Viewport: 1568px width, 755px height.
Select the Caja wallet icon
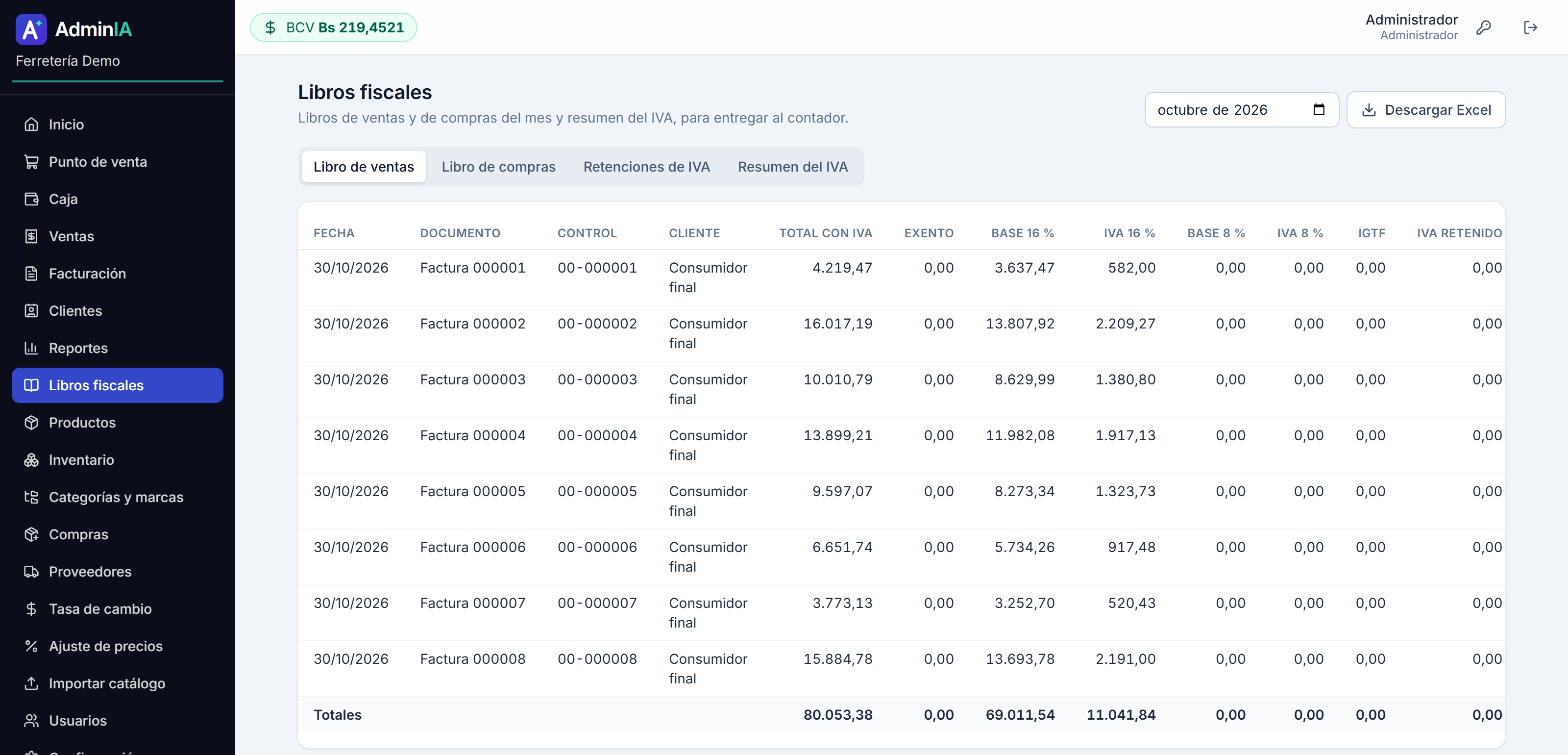coord(31,199)
